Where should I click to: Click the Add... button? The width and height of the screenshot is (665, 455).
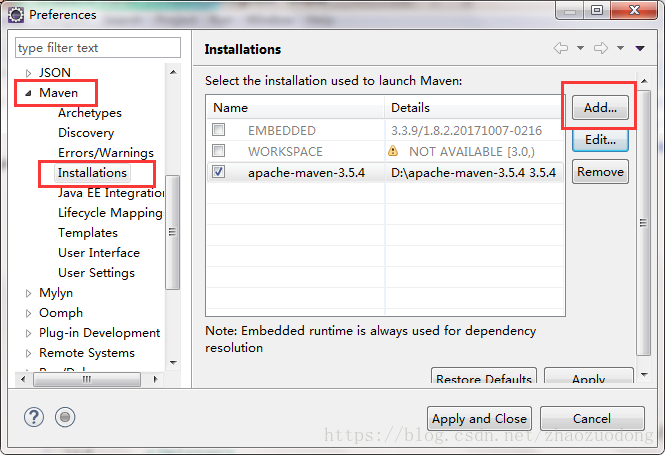point(600,108)
